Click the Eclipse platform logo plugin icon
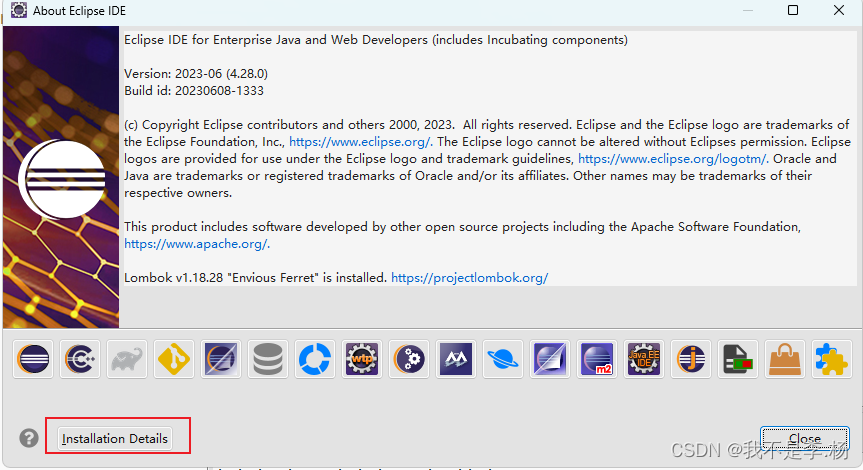This screenshot has width=863, height=470. click(x=33, y=359)
